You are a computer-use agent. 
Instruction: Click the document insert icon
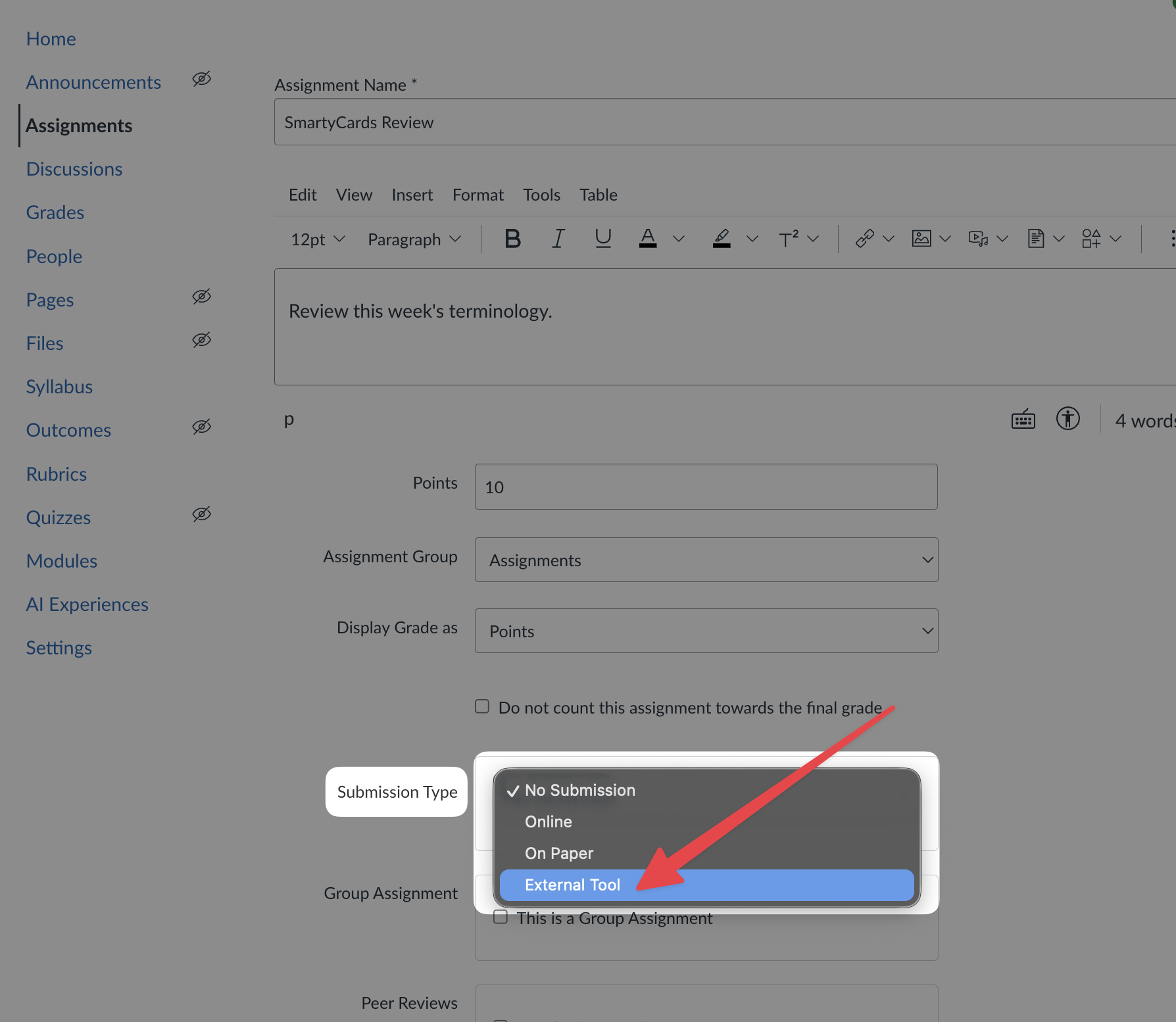coord(1036,239)
